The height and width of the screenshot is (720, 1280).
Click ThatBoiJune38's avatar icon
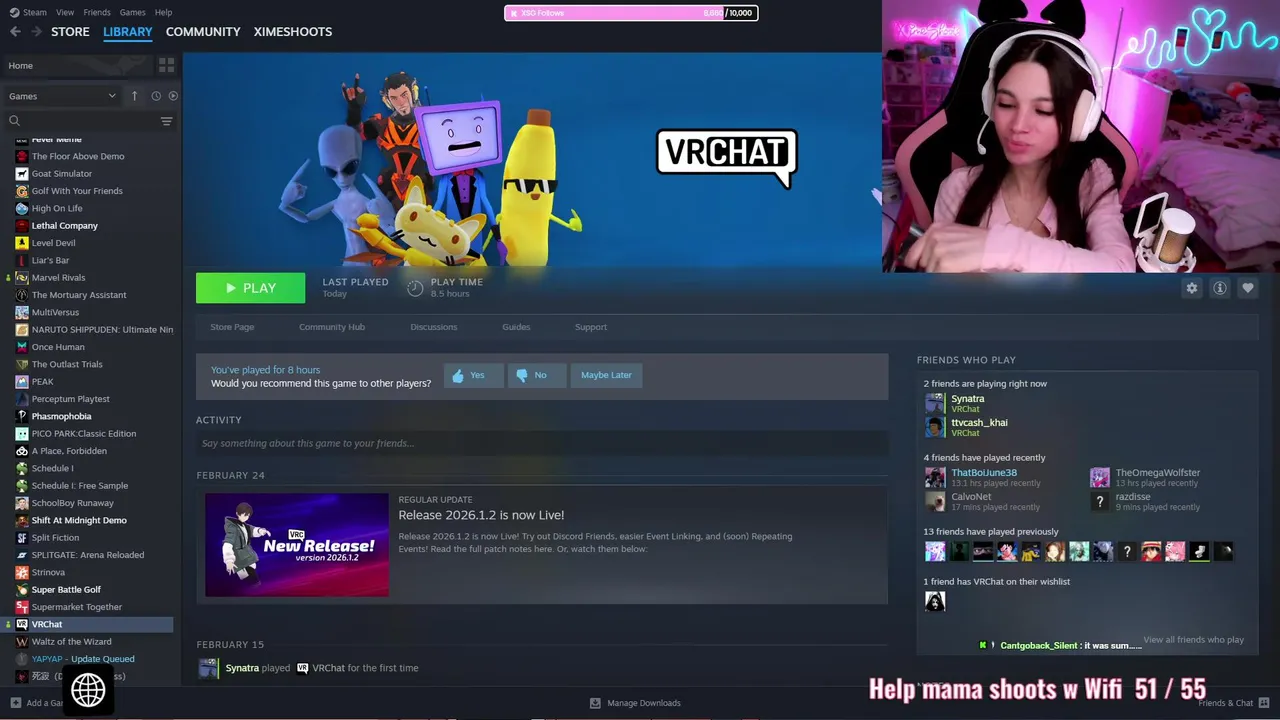[x=935, y=477]
